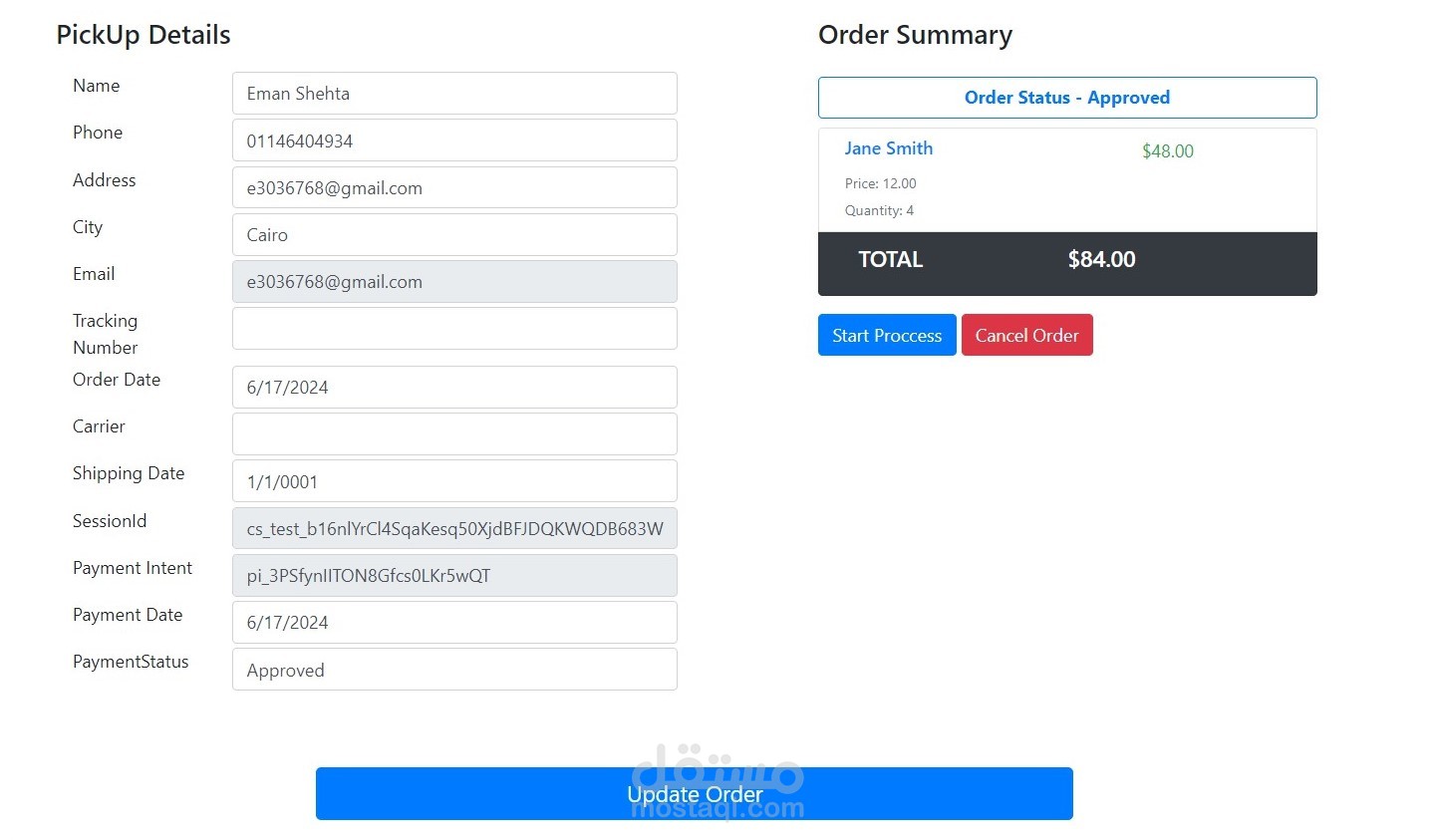
Task: Click the Start Proccess button
Action: [x=887, y=335]
